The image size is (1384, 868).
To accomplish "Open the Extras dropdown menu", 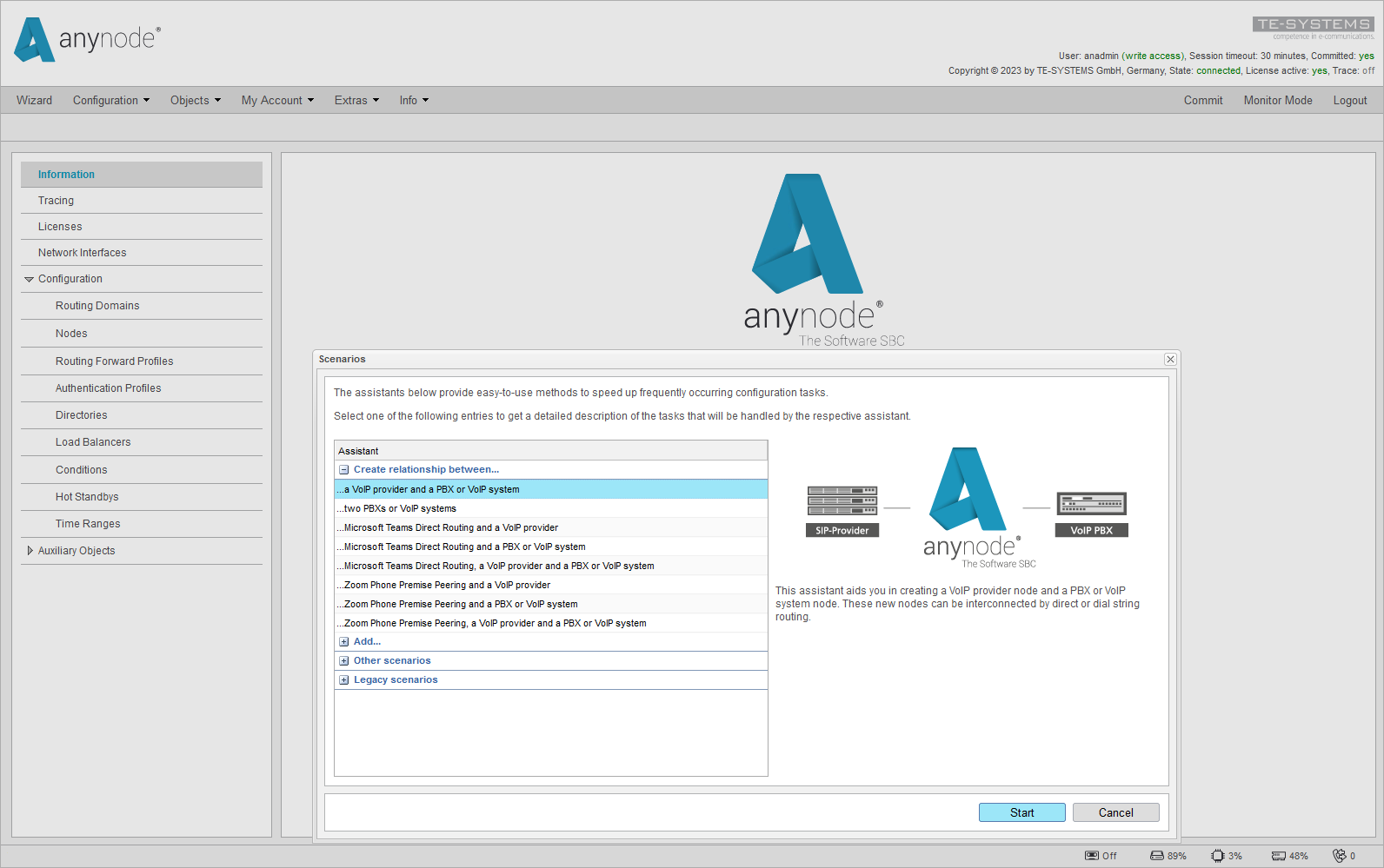I will click(x=356, y=101).
